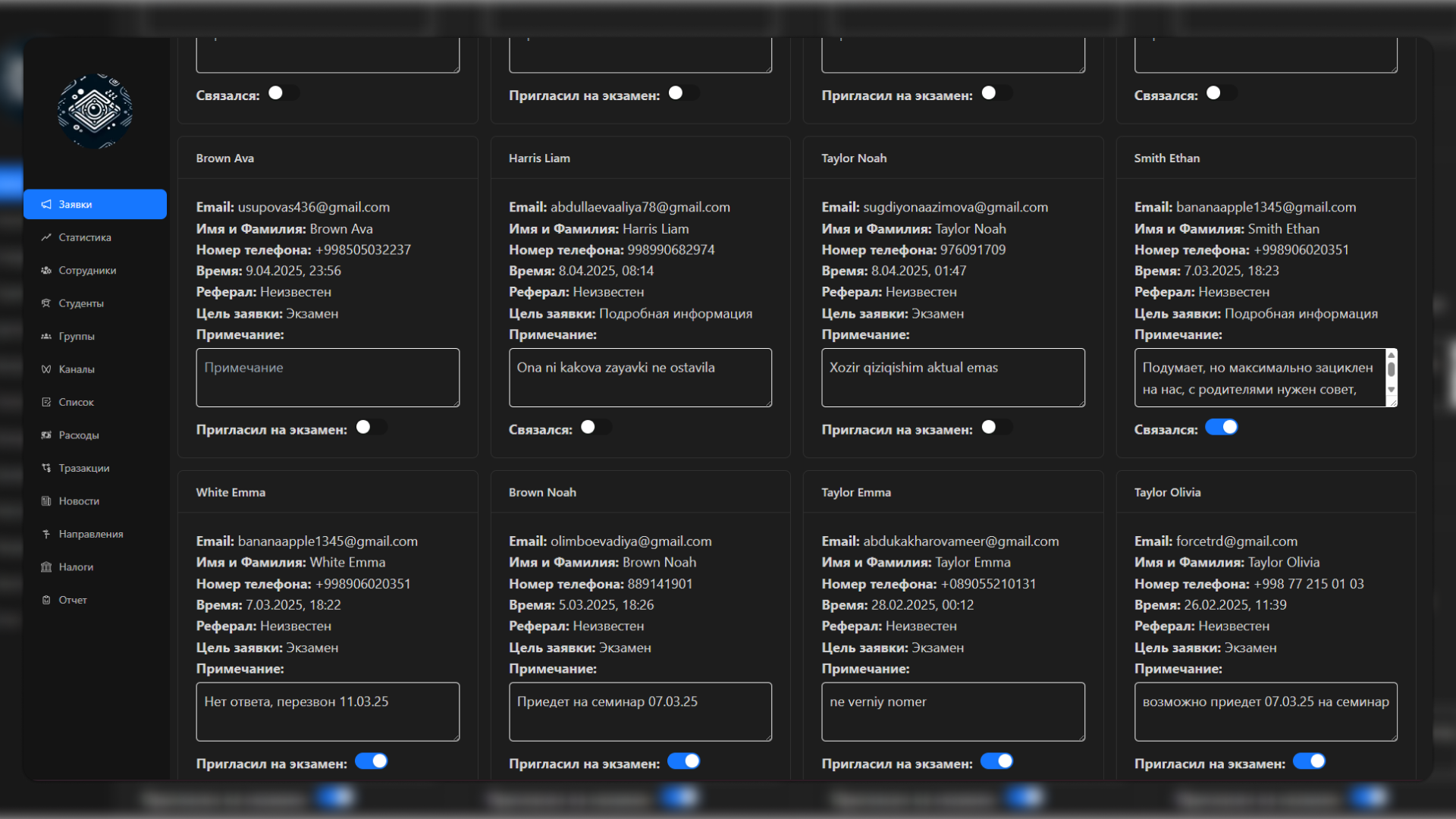The width and height of the screenshot is (1456, 819).
Task: Open the Список menu entry
Action: [x=95, y=402]
